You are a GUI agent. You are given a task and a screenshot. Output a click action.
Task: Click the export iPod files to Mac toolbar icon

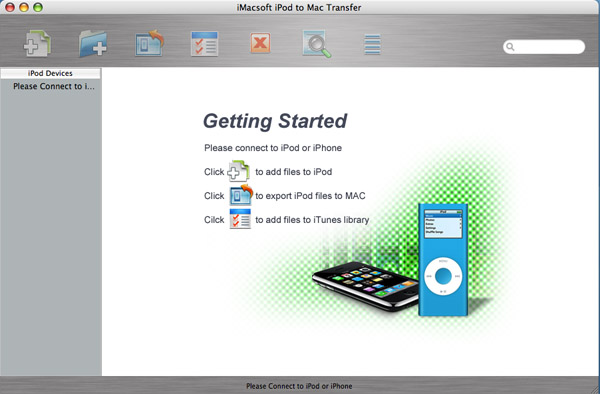[149, 43]
